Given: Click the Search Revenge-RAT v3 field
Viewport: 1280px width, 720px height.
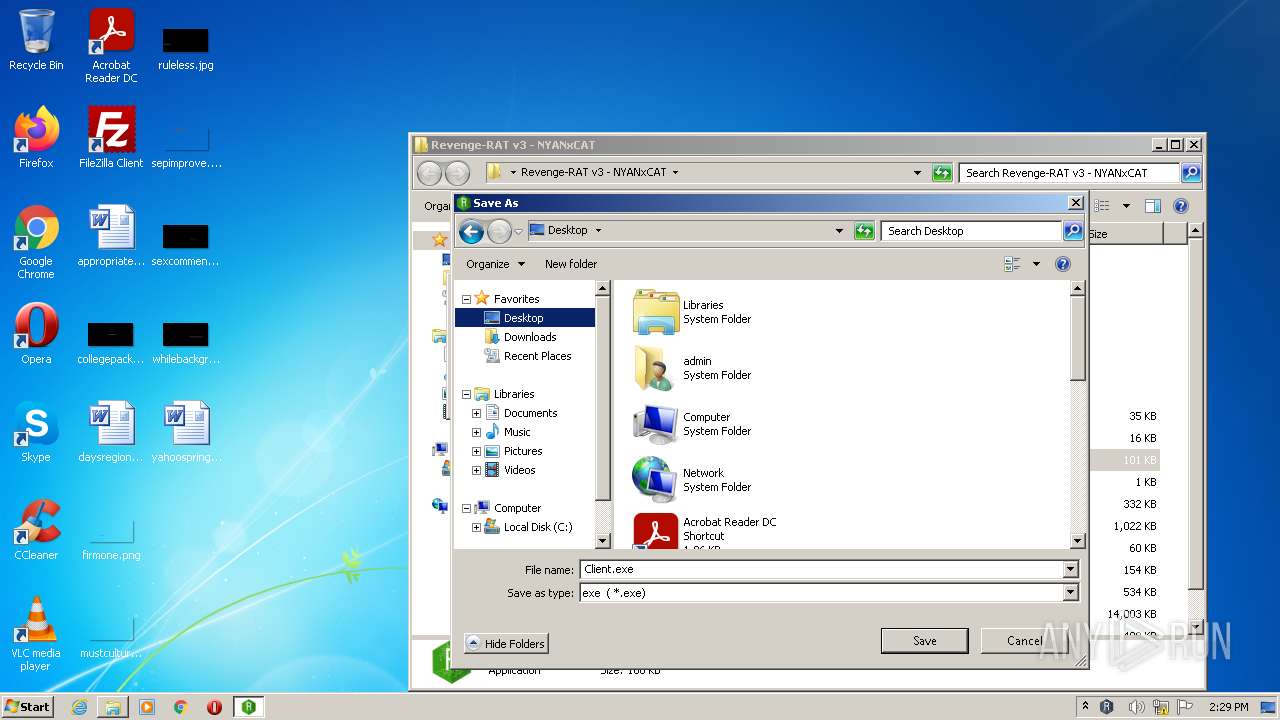Looking at the screenshot, I should [x=1069, y=173].
